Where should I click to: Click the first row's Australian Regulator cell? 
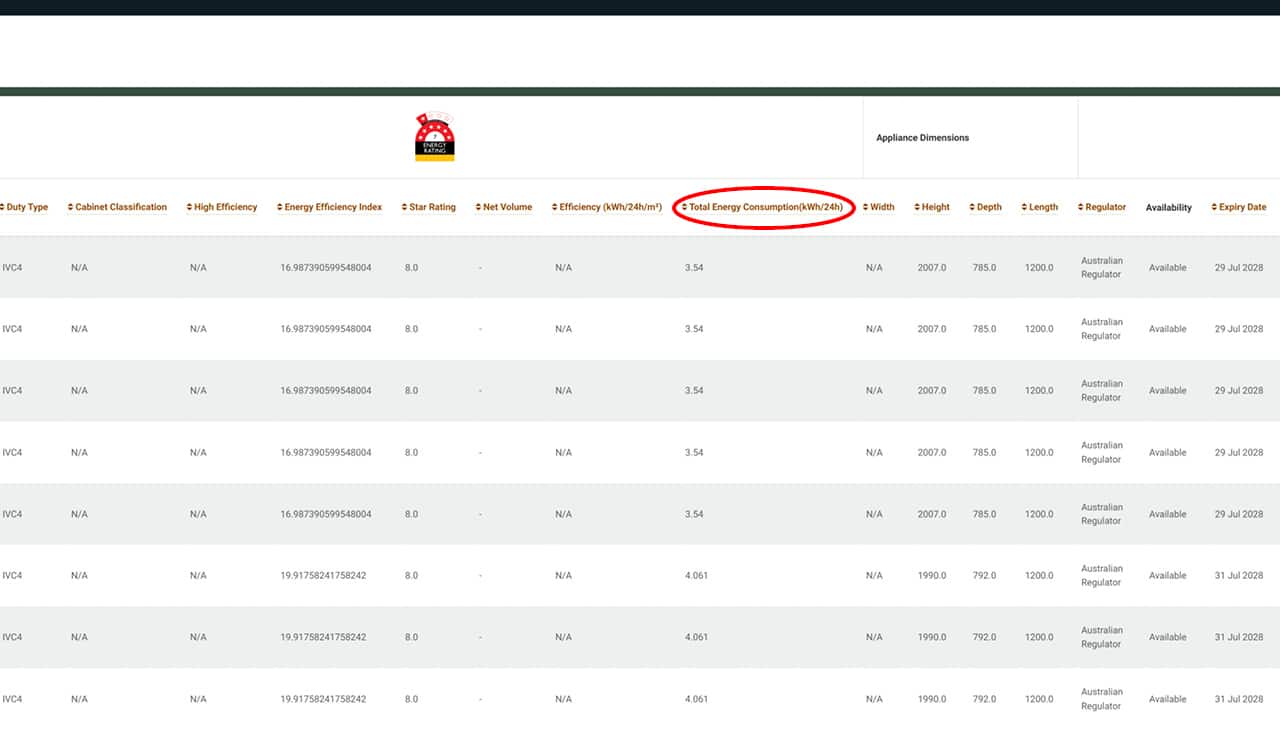pyautogui.click(x=1101, y=268)
